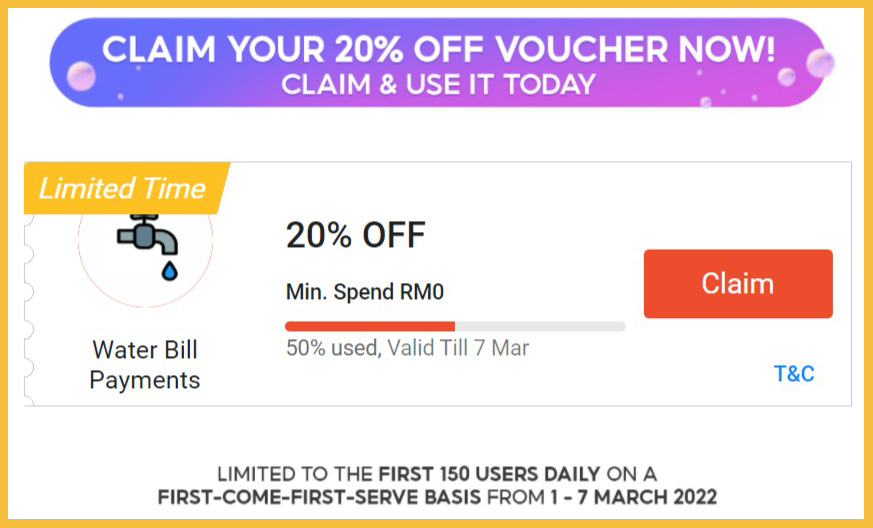Click the grey unfilled portion of usage bar
Image resolution: width=873 pixels, height=528 pixels.
(540, 326)
